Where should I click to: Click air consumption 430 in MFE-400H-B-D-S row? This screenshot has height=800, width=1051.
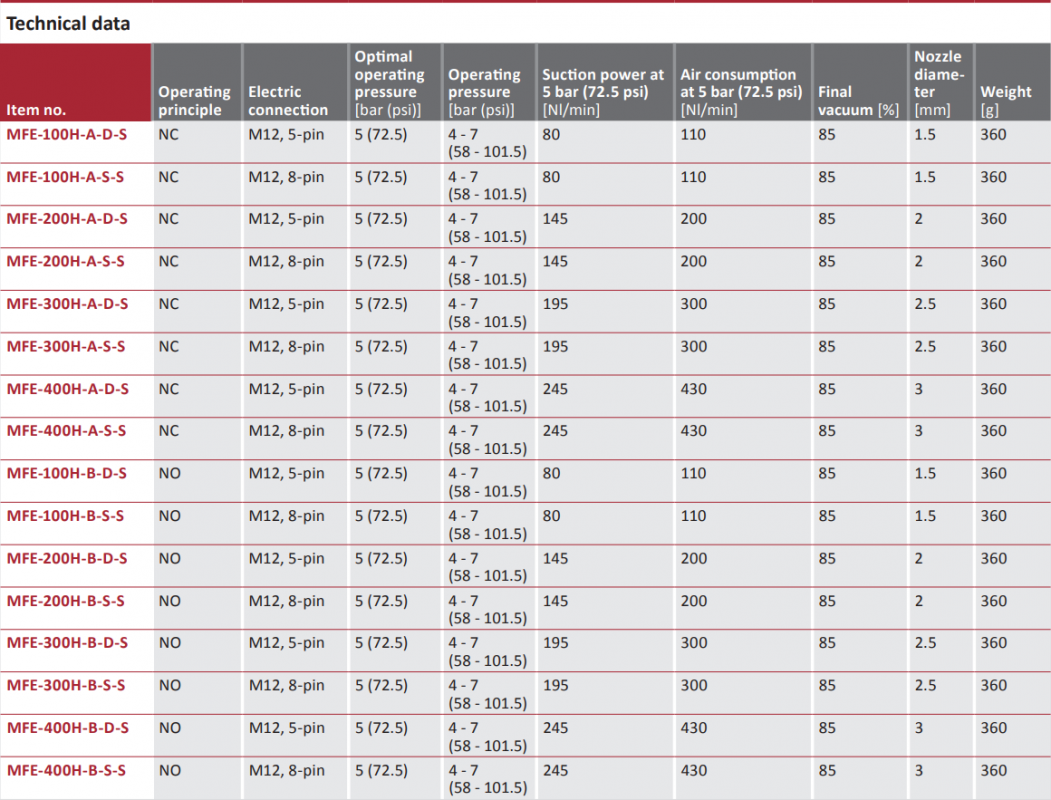[x=694, y=728]
